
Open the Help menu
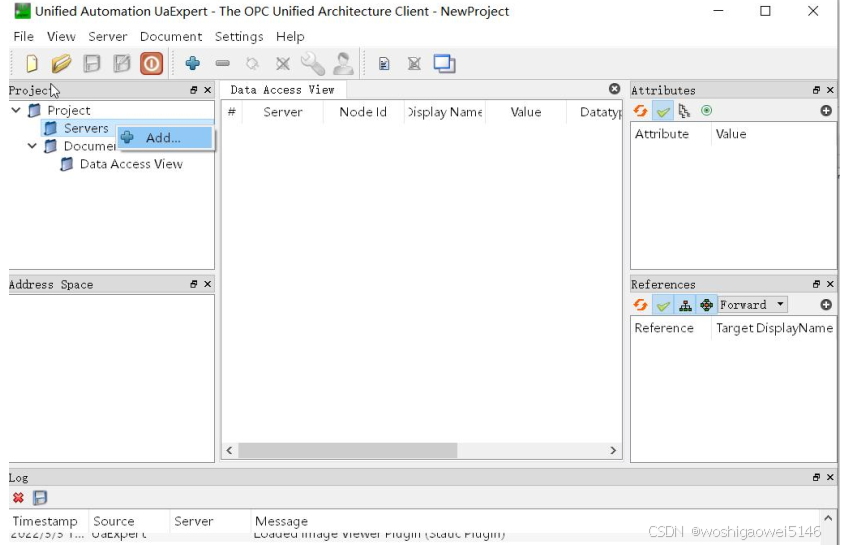click(290, 37)
